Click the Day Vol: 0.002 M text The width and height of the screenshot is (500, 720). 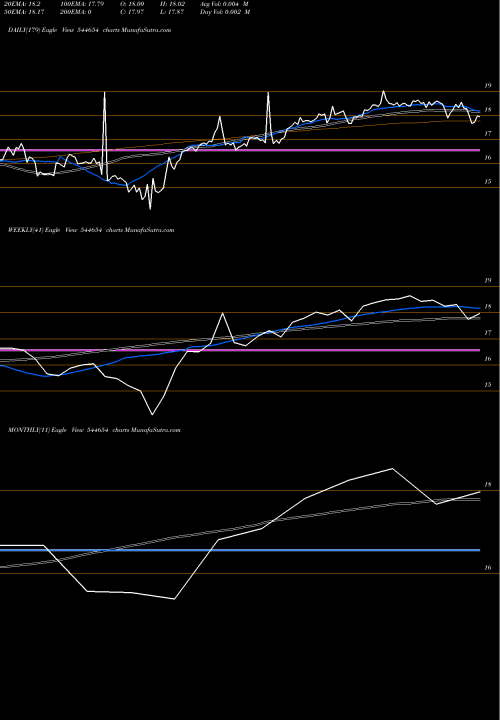pyautogui.click(x=225, y=12)
